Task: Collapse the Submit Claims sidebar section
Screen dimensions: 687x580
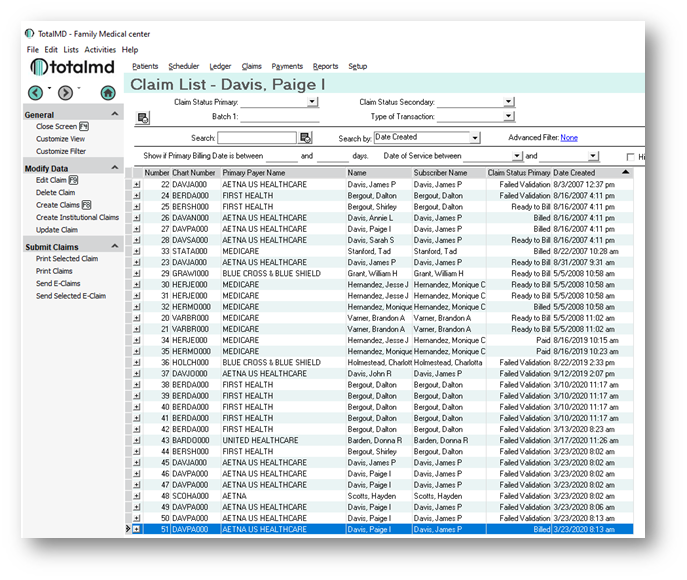Action: pyautogui.click(x=115, y=246)
